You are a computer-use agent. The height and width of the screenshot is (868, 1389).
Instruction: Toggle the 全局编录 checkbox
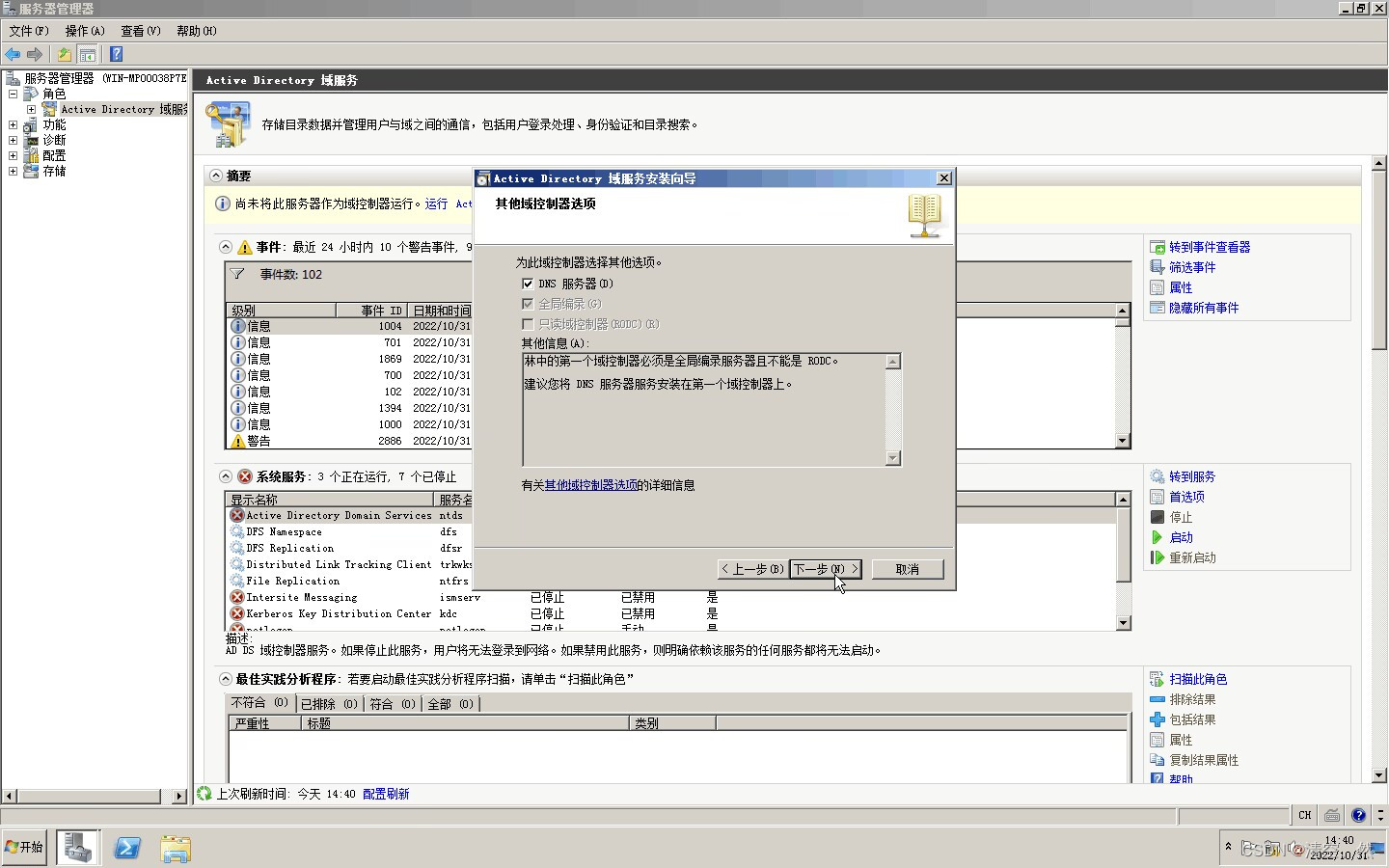tap(528, 304)
